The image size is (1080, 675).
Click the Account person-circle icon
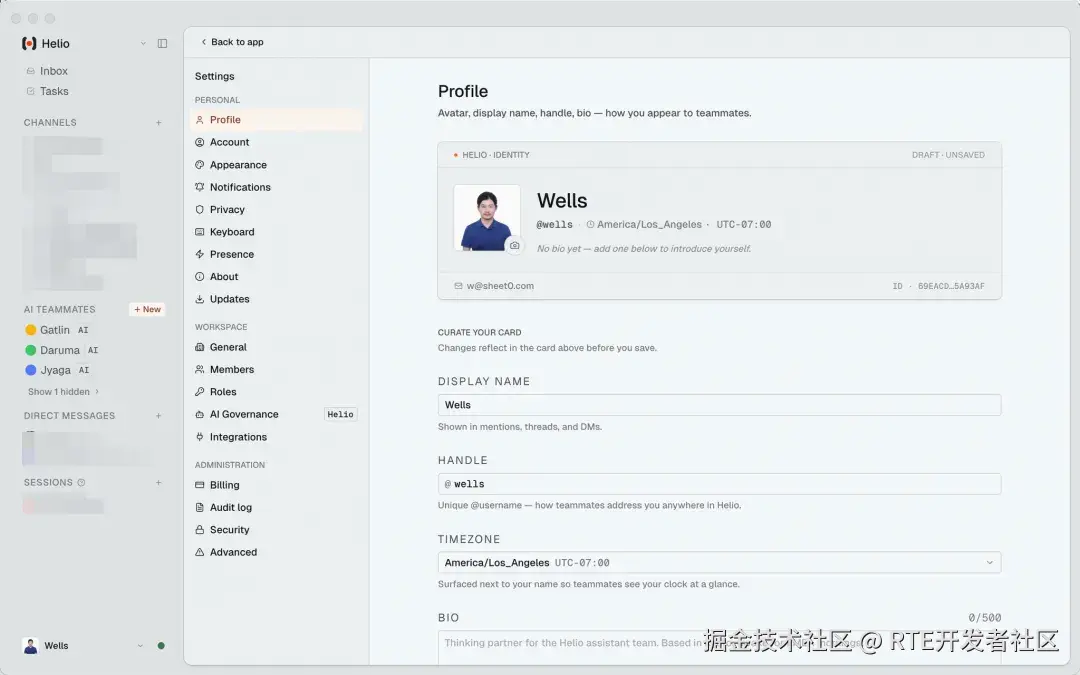[x=200, y=142]
